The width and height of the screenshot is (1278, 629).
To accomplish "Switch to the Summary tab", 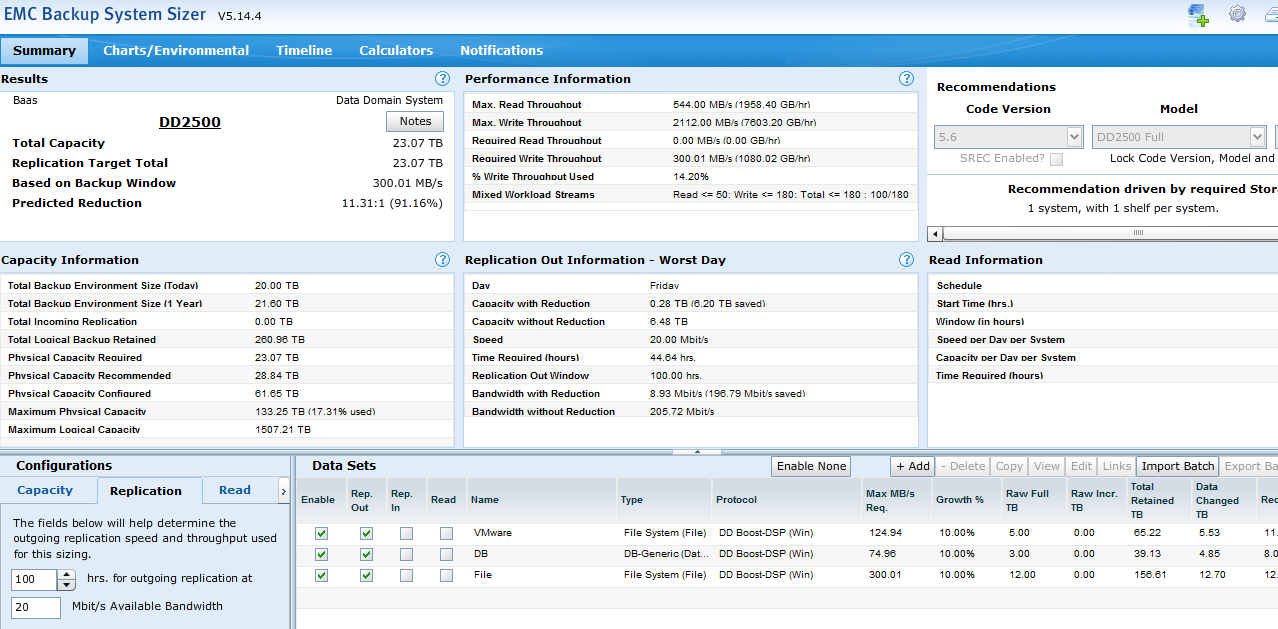I will coord(44,50).
